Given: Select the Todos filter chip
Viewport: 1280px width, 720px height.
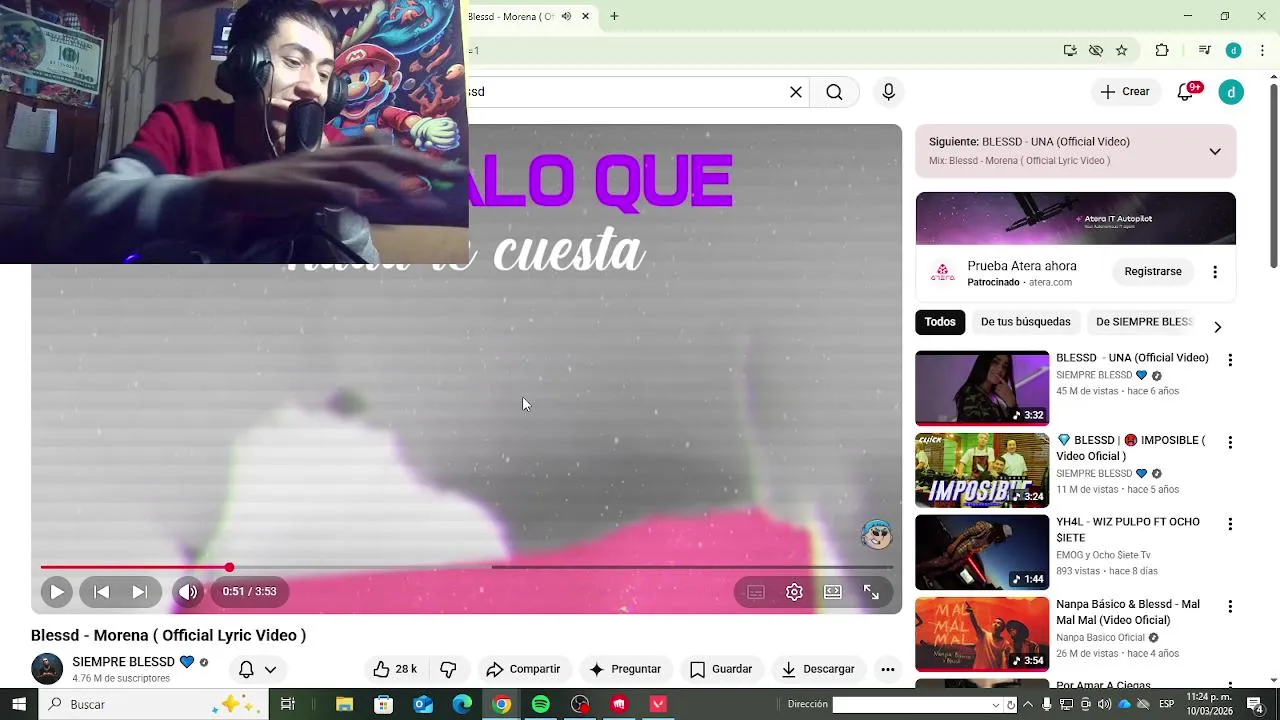Looking at the screenshot, I should coord(940,322).
